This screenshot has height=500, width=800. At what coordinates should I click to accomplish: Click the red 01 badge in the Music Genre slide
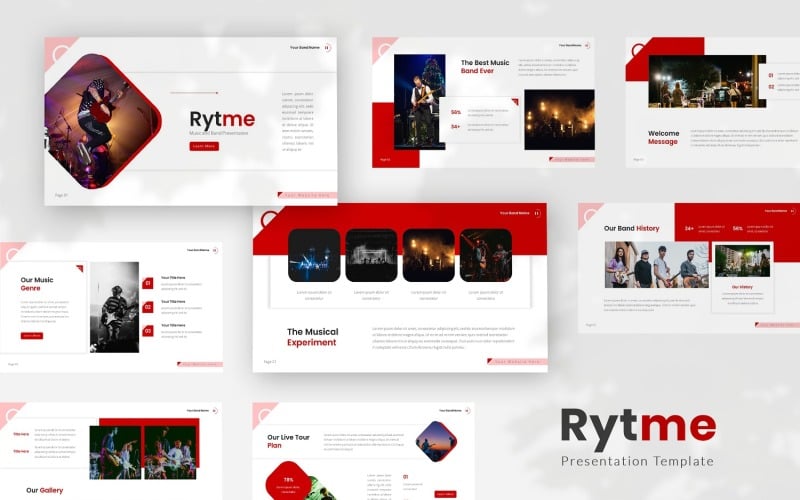(x=147, y=283)
